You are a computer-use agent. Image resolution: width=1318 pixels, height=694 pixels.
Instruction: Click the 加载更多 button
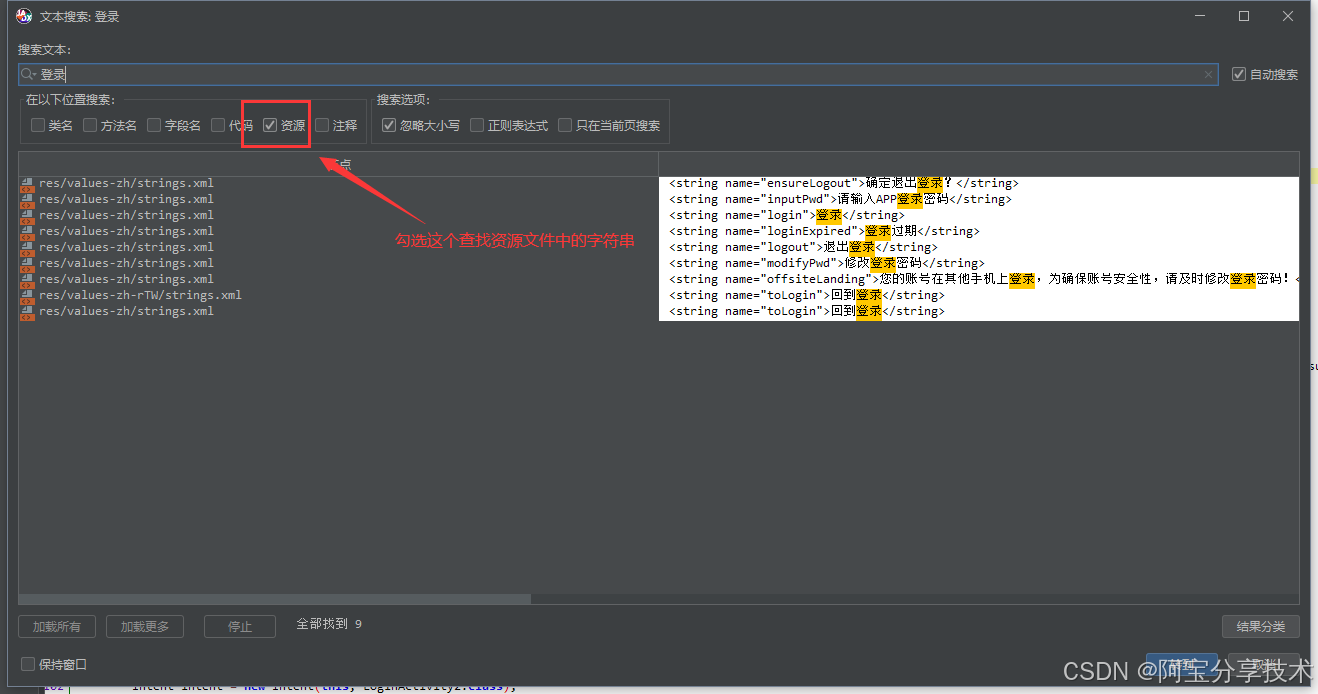click(145, 626)
